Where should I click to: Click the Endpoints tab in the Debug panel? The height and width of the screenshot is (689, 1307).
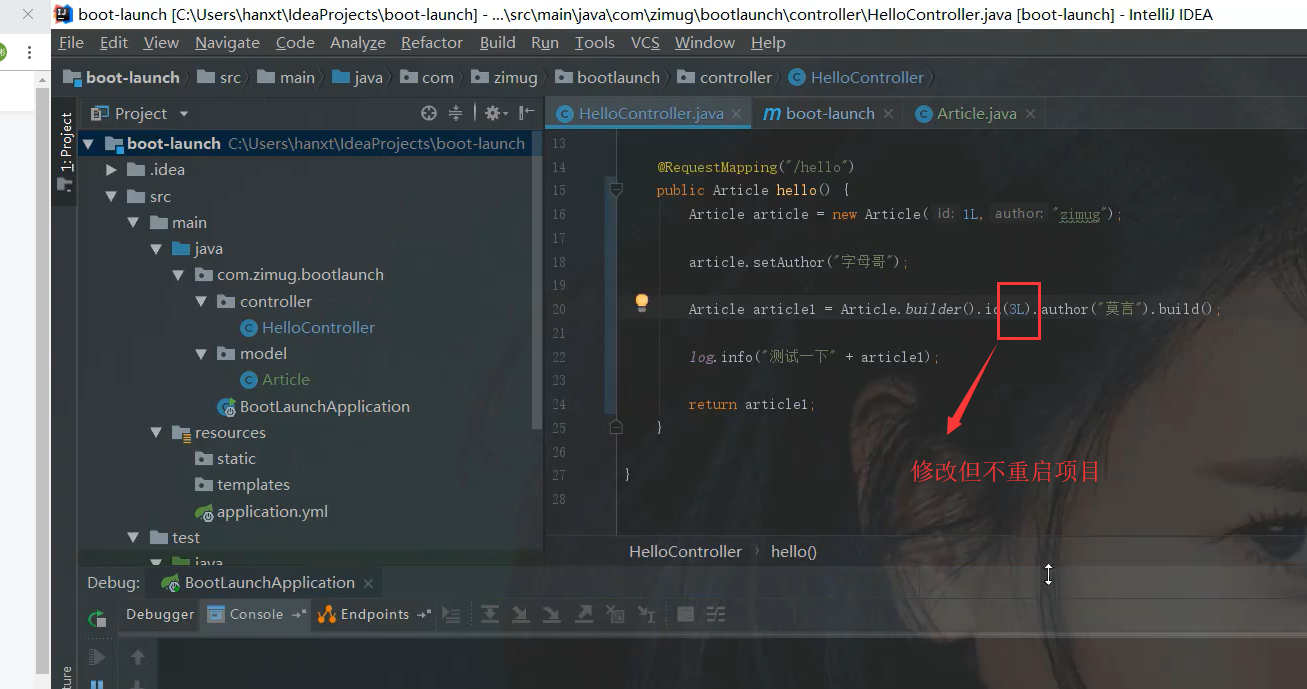click(x=374, y=614)
